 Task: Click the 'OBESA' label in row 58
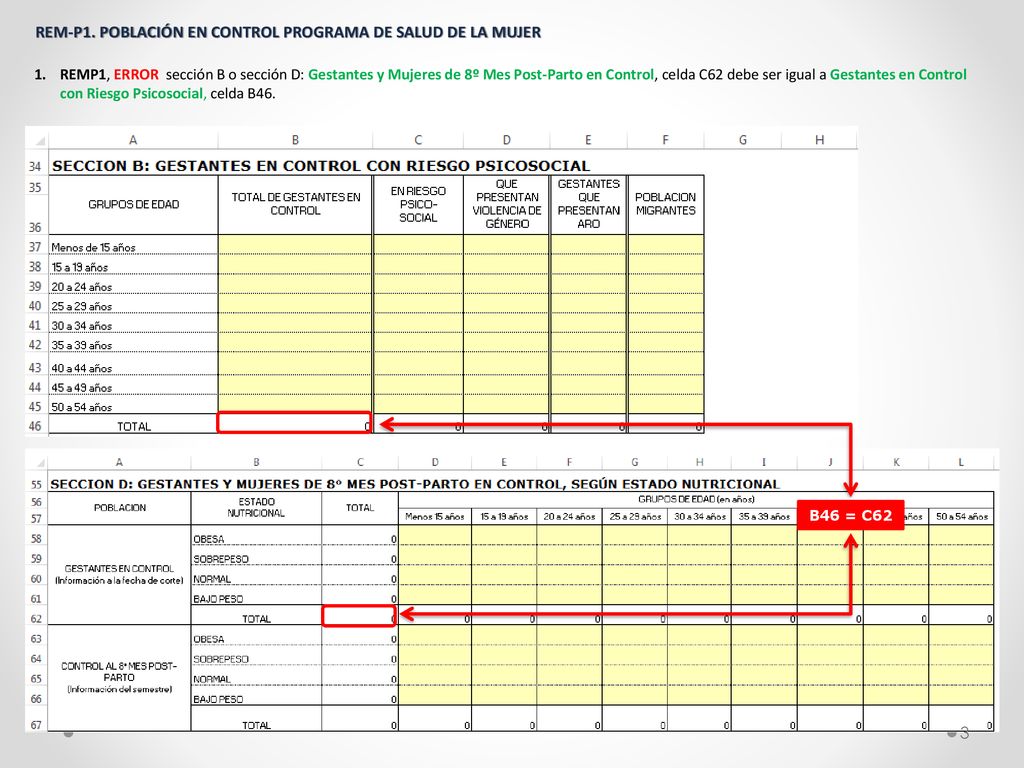pos(208,539)
